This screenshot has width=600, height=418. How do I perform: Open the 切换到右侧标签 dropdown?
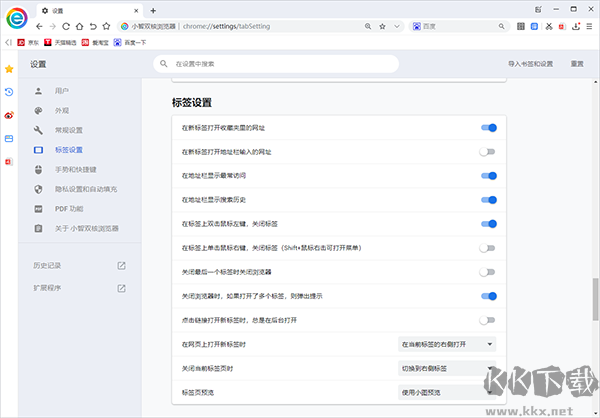point(447,368)
